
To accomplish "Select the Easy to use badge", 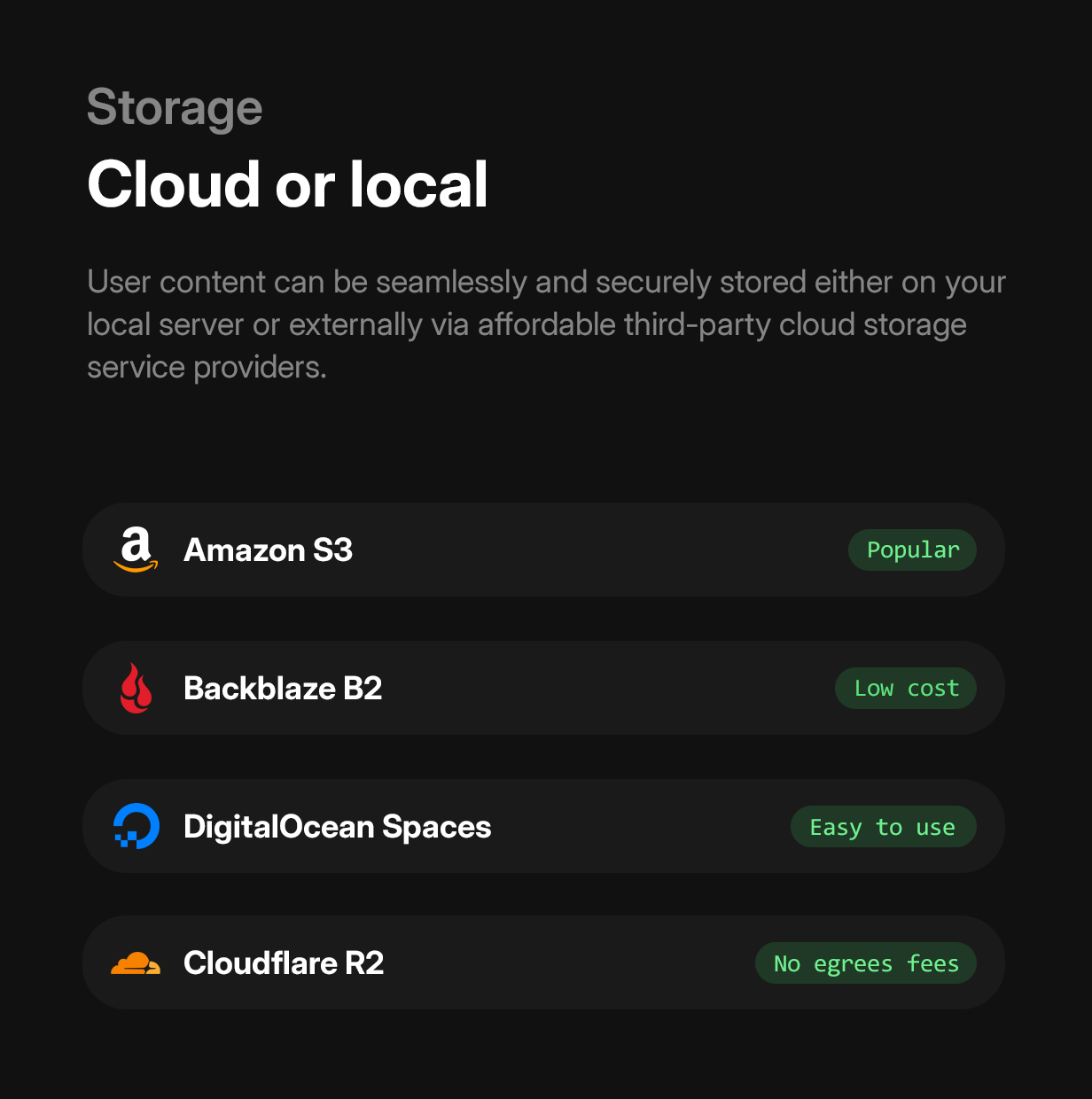I will point(883,826).
